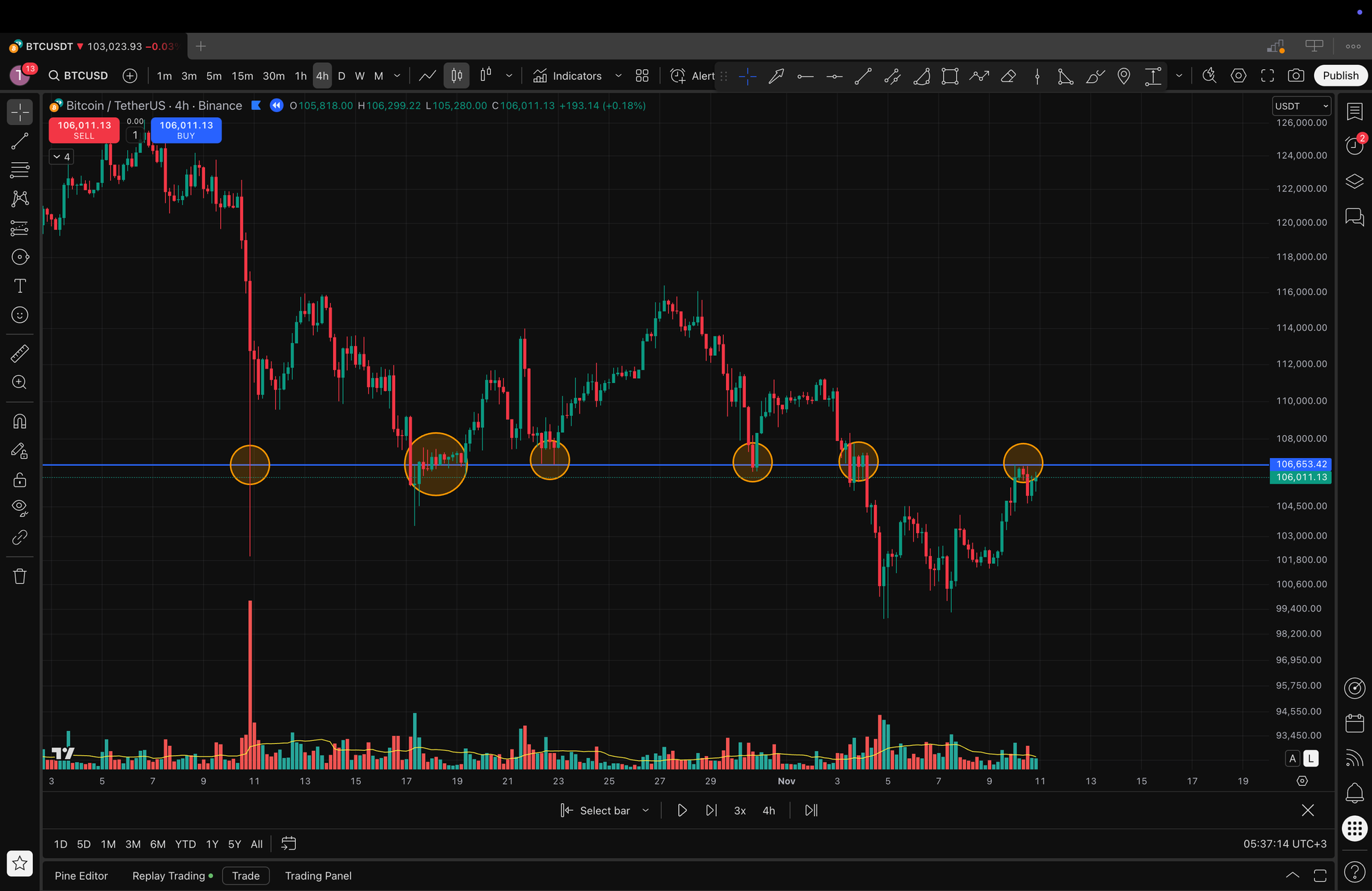Click the Publish button

pyautogui.click(x=1341, y=75)
